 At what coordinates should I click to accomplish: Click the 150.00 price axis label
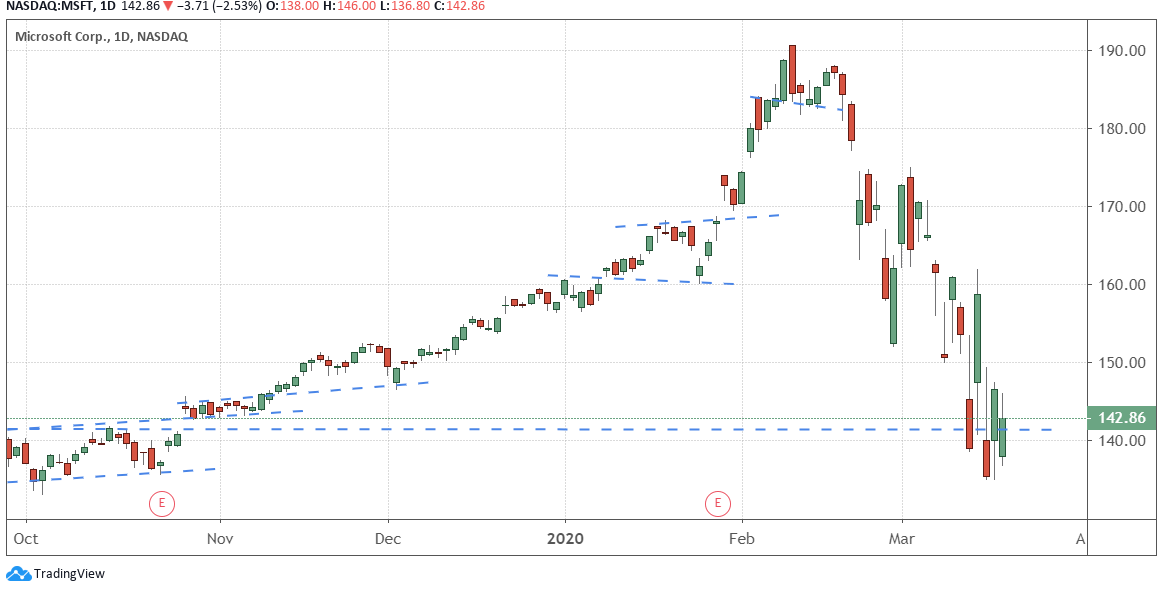pos(1121,363)
